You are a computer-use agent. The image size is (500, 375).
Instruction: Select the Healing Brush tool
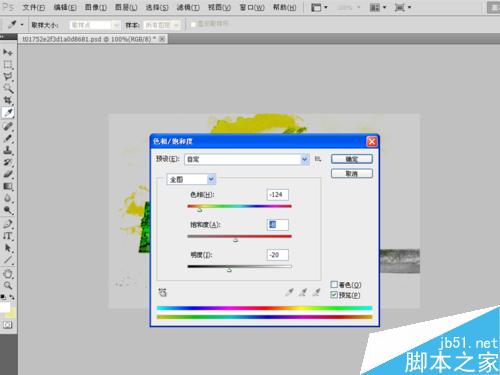click(x=8, y=126)
